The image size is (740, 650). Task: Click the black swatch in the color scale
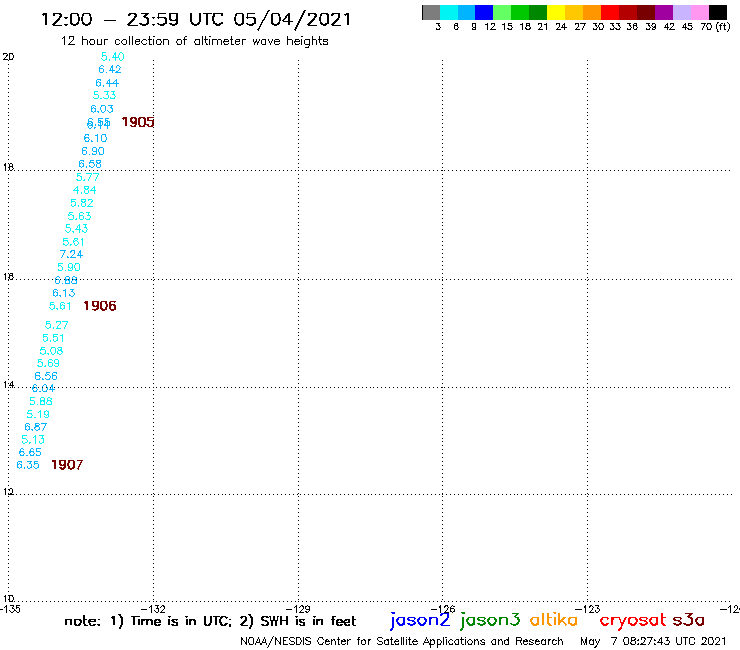718,12
